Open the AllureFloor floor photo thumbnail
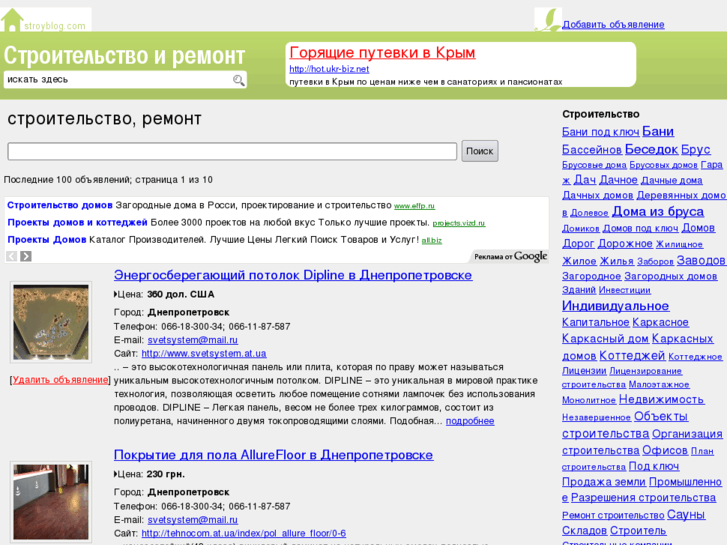The image size is (727, 545). click(51, 502)
